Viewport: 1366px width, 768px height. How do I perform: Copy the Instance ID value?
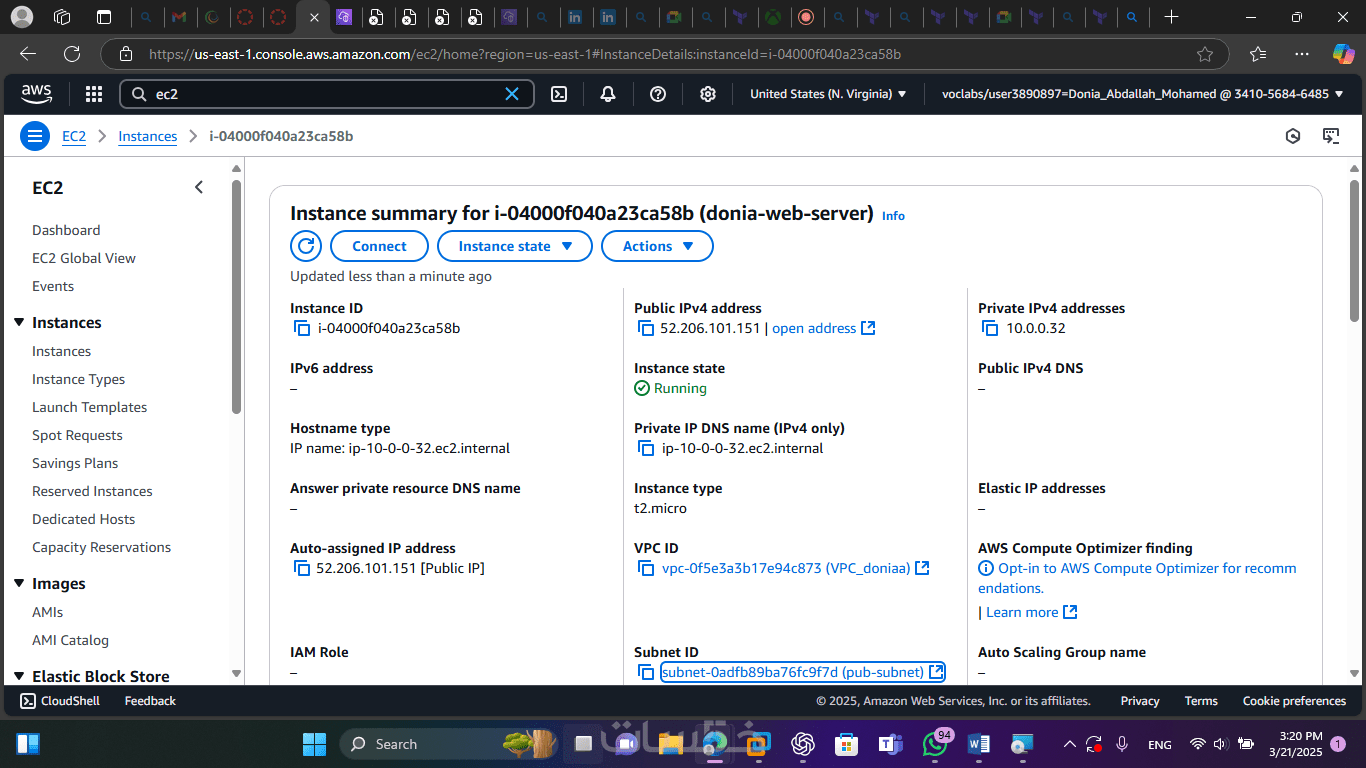pyautogui.click(x=302, y=328)
